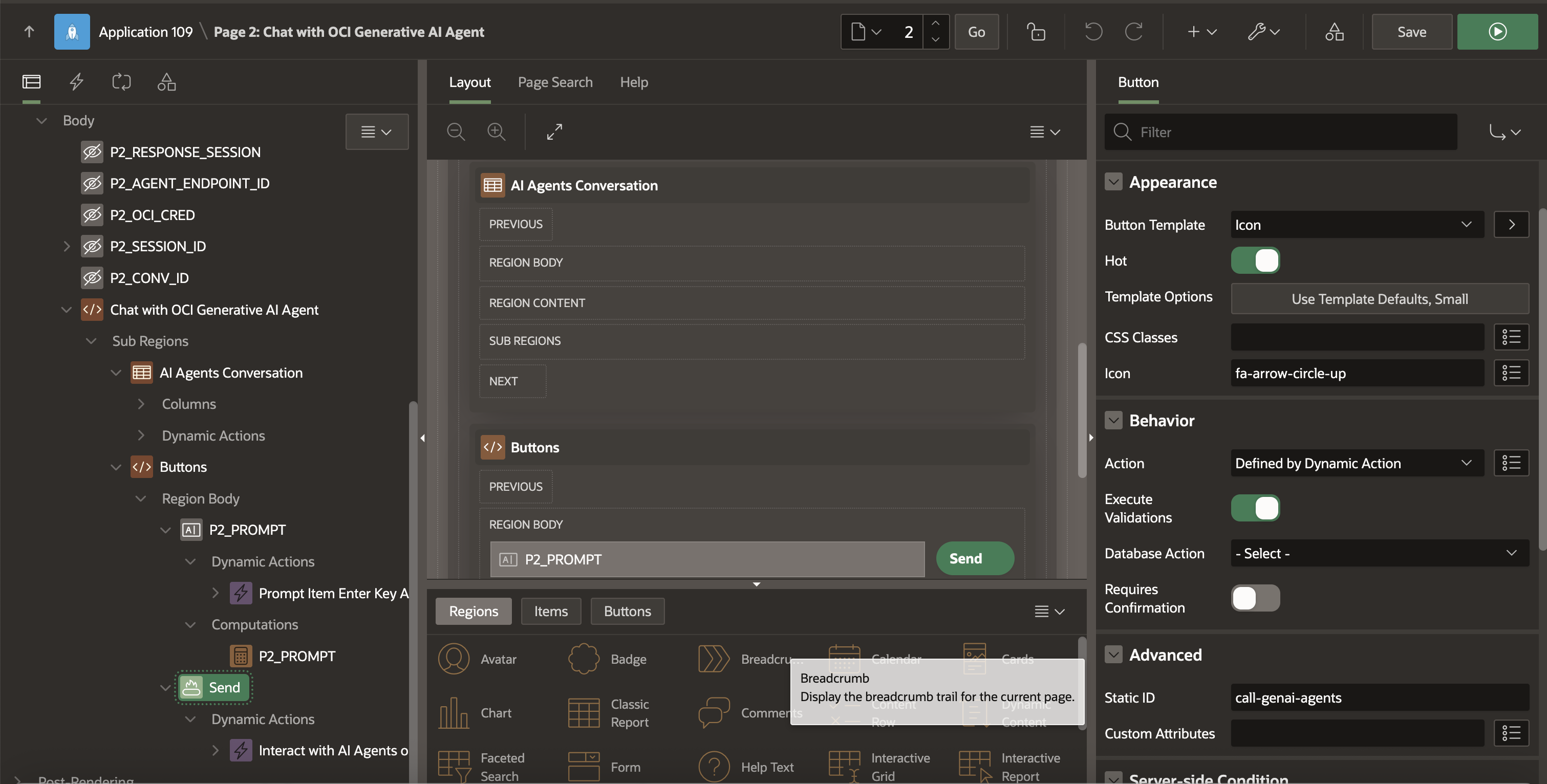Screen dimensions: 1547x784
Task: Click the Template Options button
Action: 1379,299
